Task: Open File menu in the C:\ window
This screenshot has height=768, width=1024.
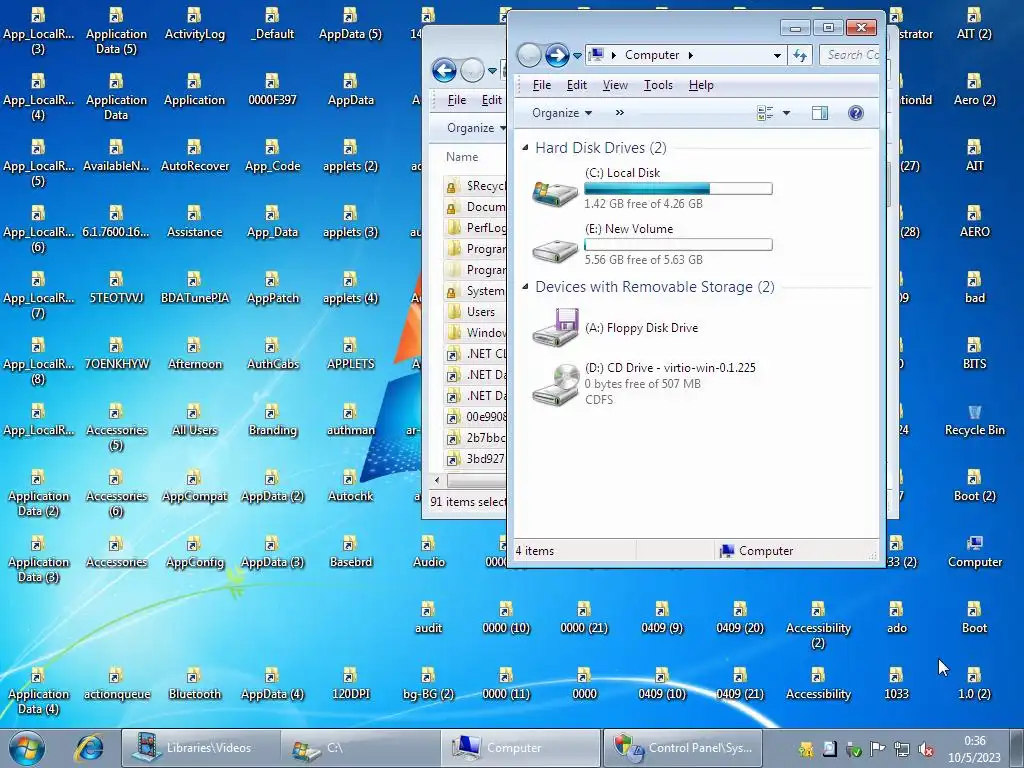Action: point(456,100)
